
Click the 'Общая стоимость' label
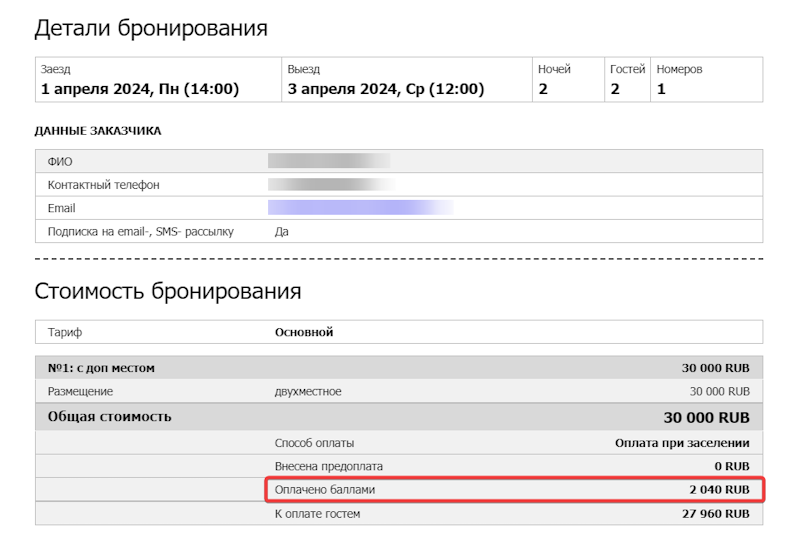point(110,417)
